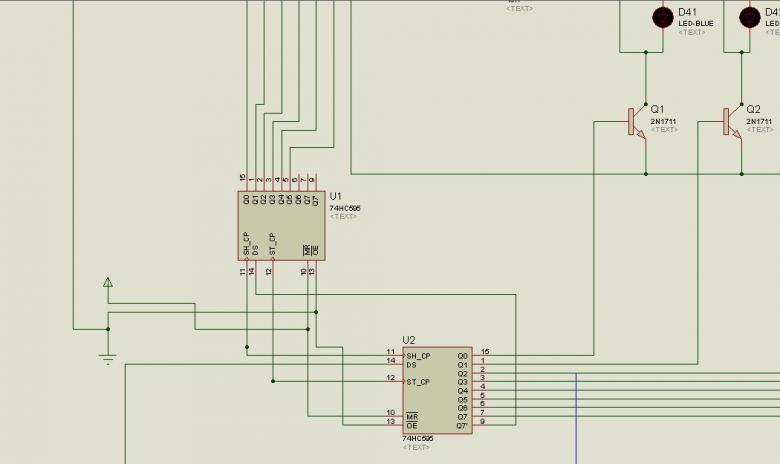Select the U2 74HC595 chip body
The image size is (780, 464).
(437, 390)
